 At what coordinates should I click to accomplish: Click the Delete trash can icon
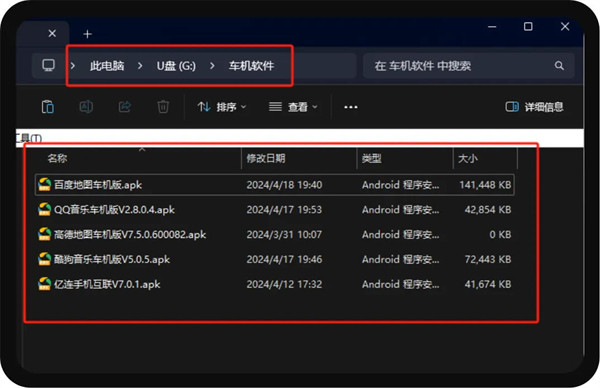pos(163,107)
